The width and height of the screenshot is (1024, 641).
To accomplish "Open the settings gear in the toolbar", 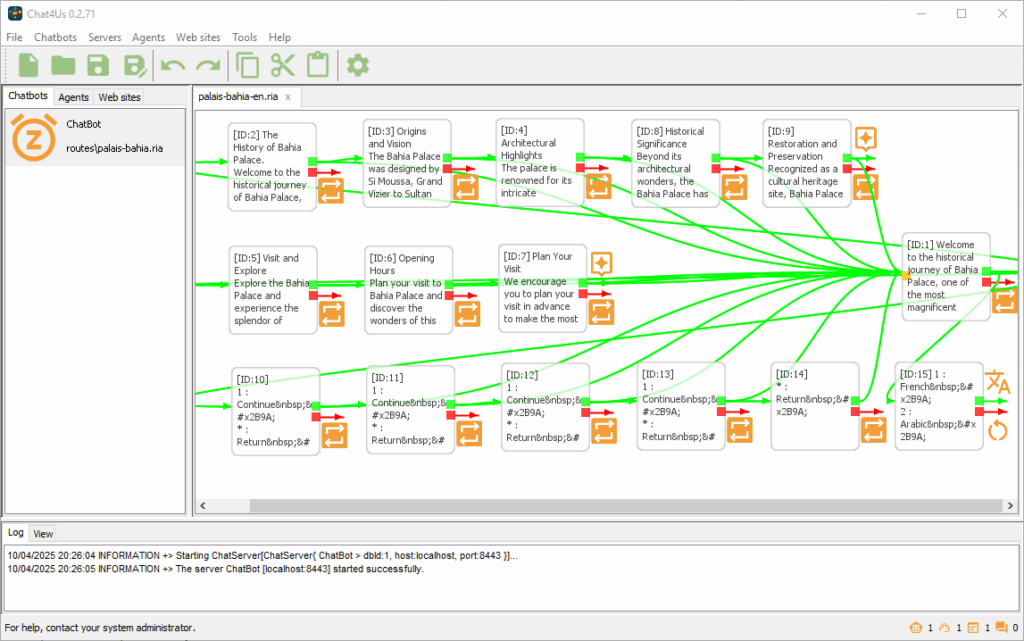I will click(x=357, y=64).
